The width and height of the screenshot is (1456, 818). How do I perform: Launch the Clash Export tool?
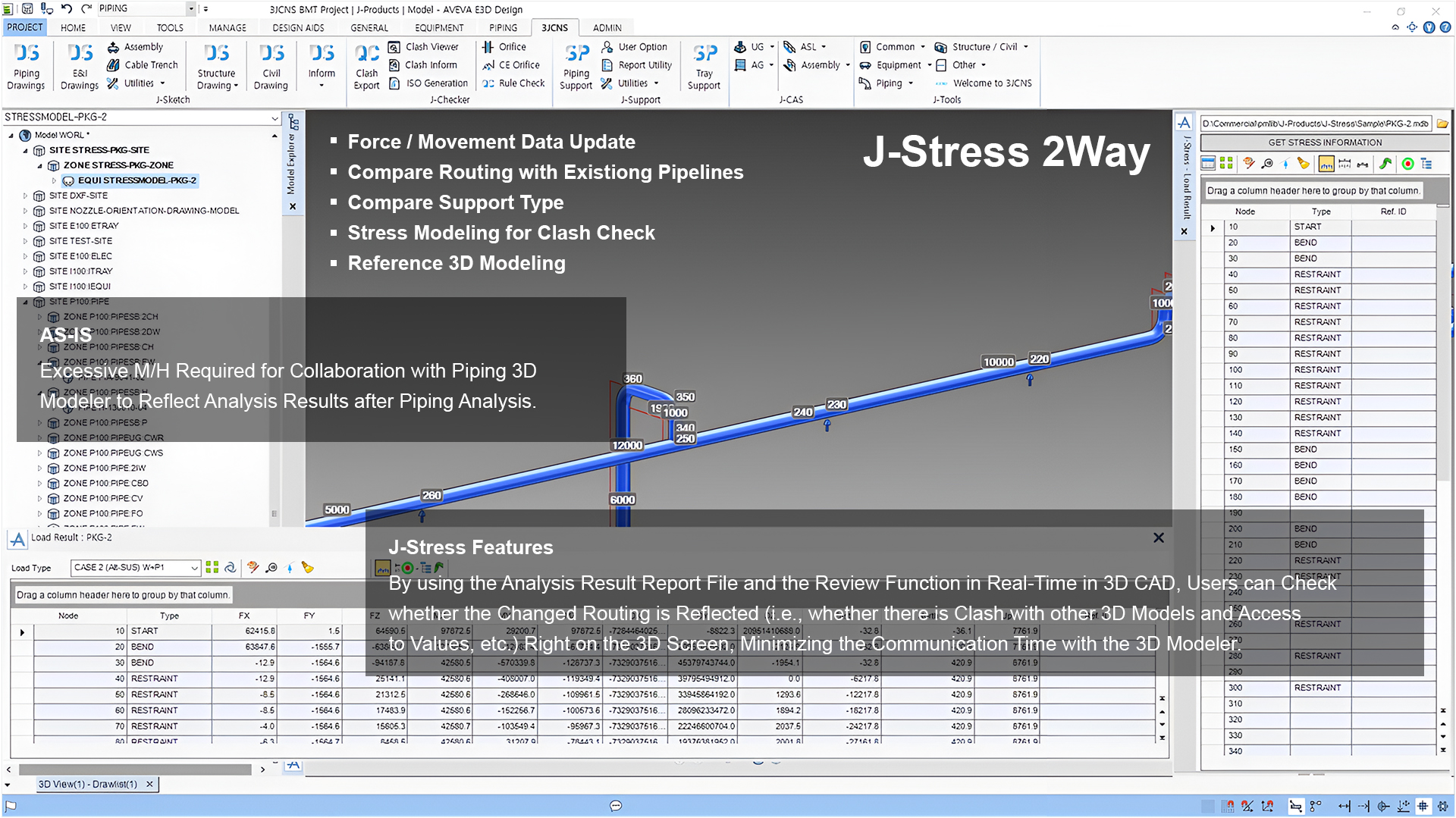(367, 67)
